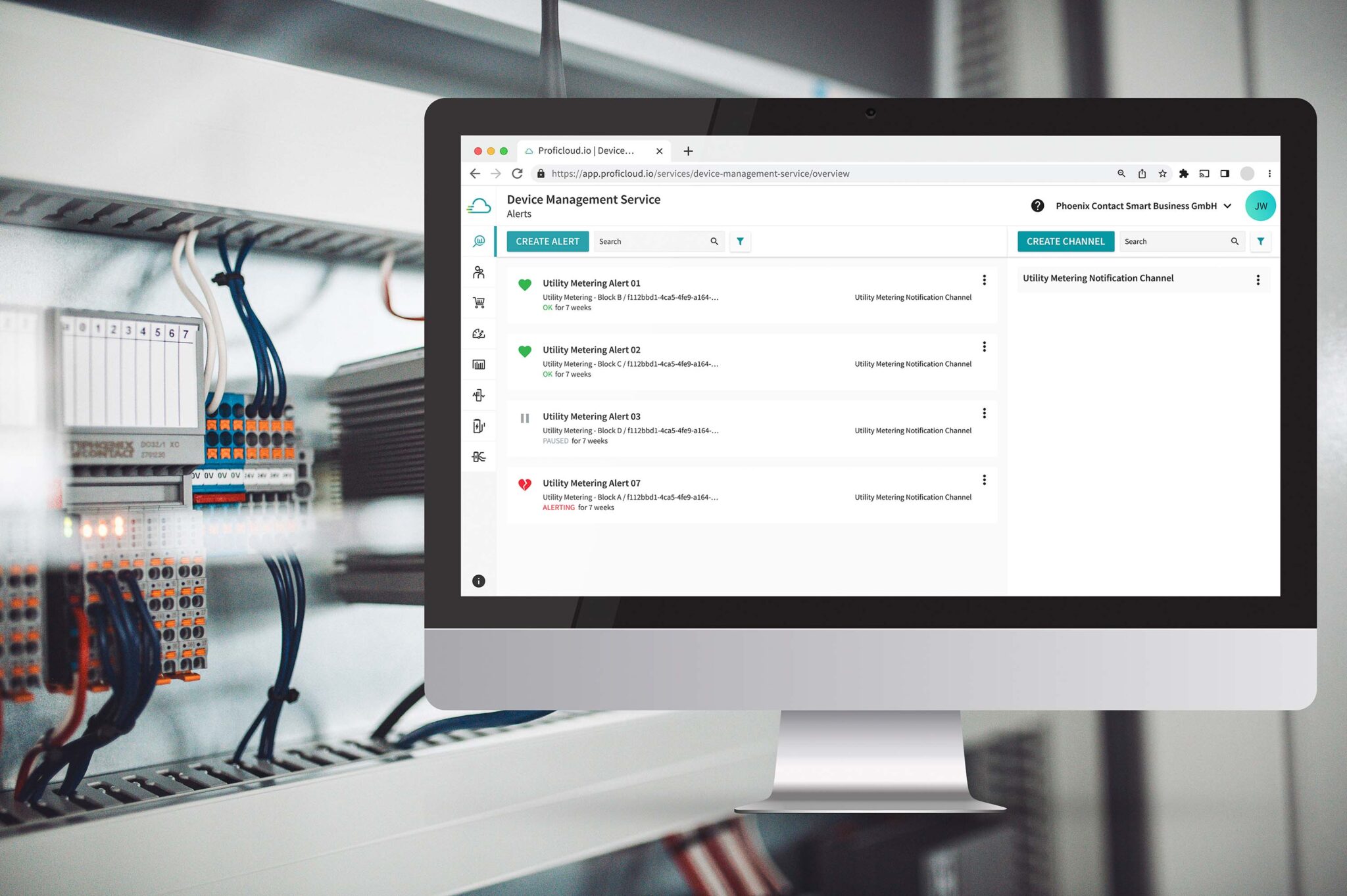Image resolution: width=1347 pixels, height=896 pixels.
Task: Click the energy connector icon at sidebar bottom
Action: (x=479, y=456)
